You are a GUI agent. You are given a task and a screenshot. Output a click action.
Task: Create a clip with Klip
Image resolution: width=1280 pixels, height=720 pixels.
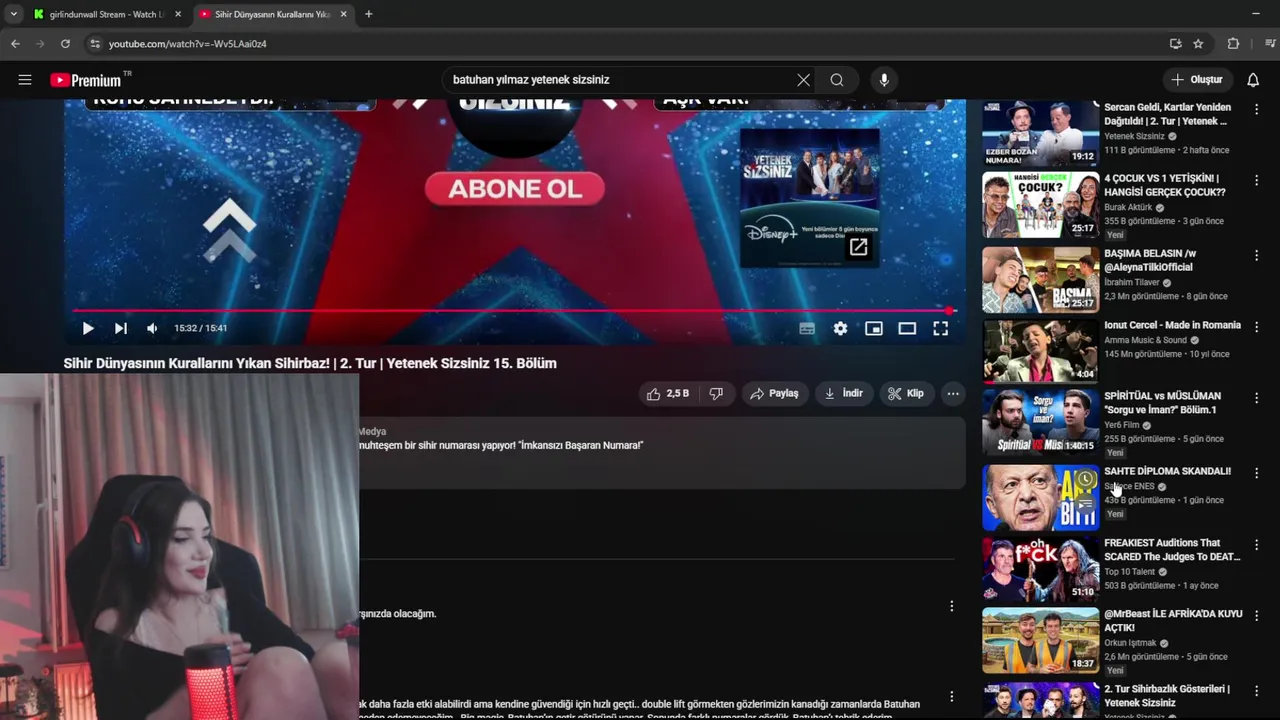906,394
